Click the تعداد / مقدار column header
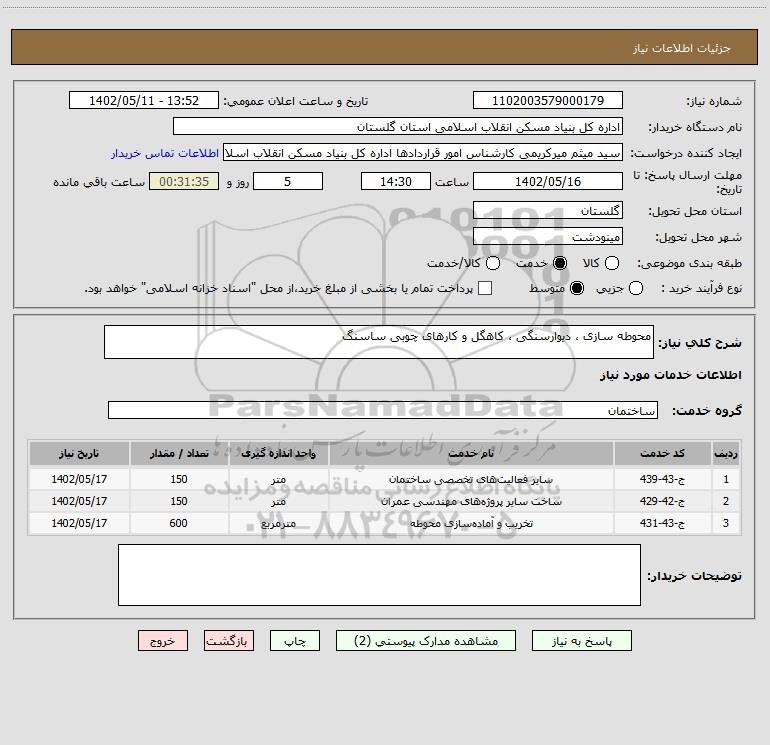This screenshot has height=745, width=770. tap(179, 453)
